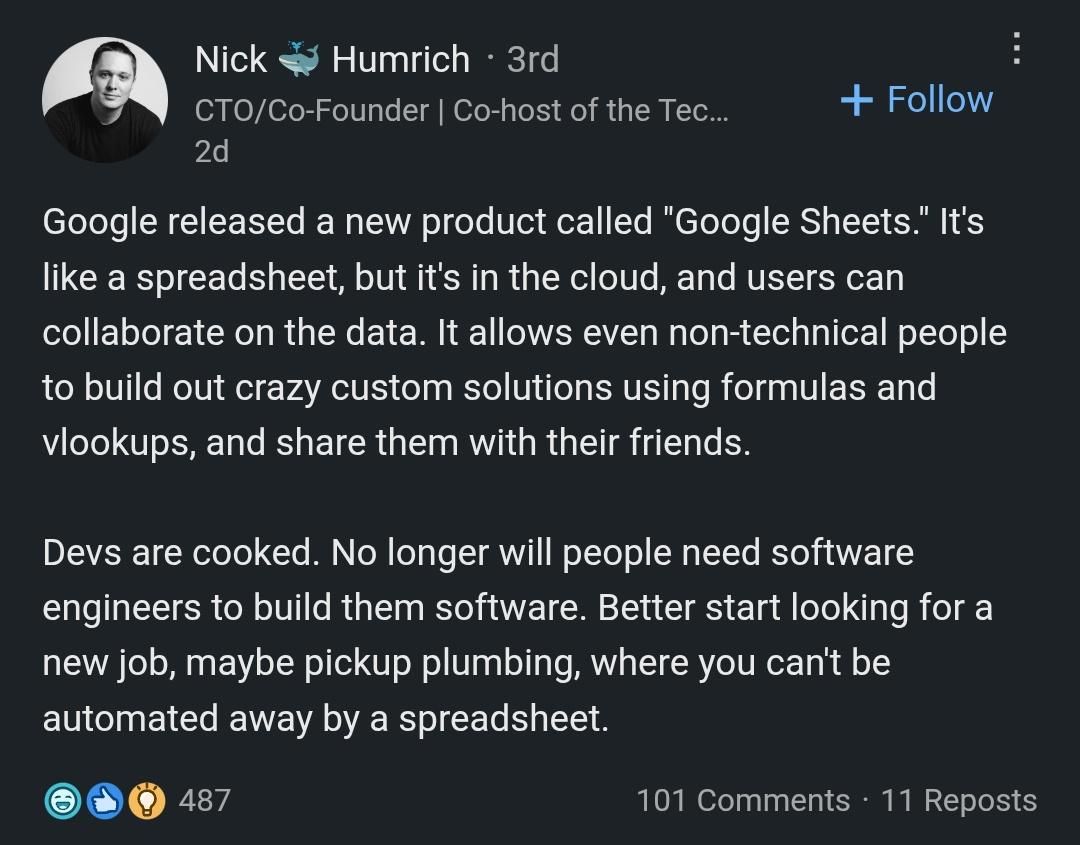Open the three-dot post options menu

pos(1016,48)
